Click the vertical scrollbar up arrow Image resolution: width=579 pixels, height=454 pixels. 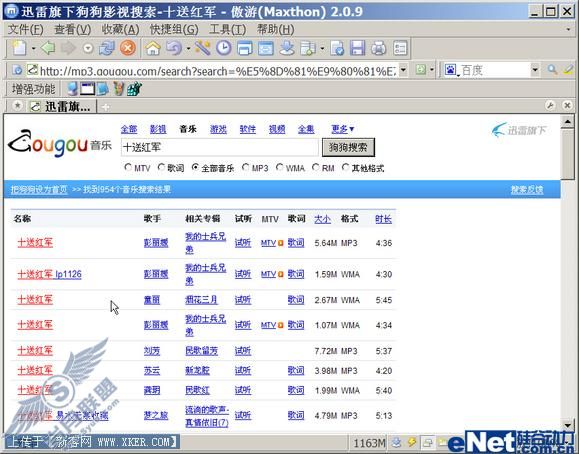pyautogui.click(x=567, y=122)
